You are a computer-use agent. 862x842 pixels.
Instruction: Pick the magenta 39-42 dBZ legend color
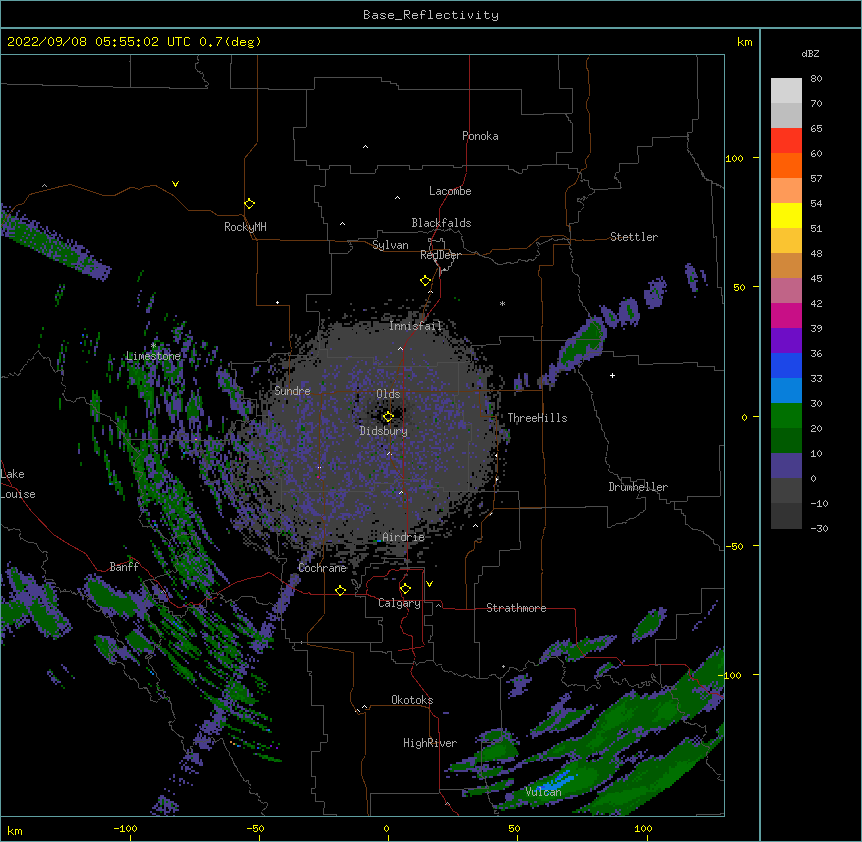[x=786, y=315]
